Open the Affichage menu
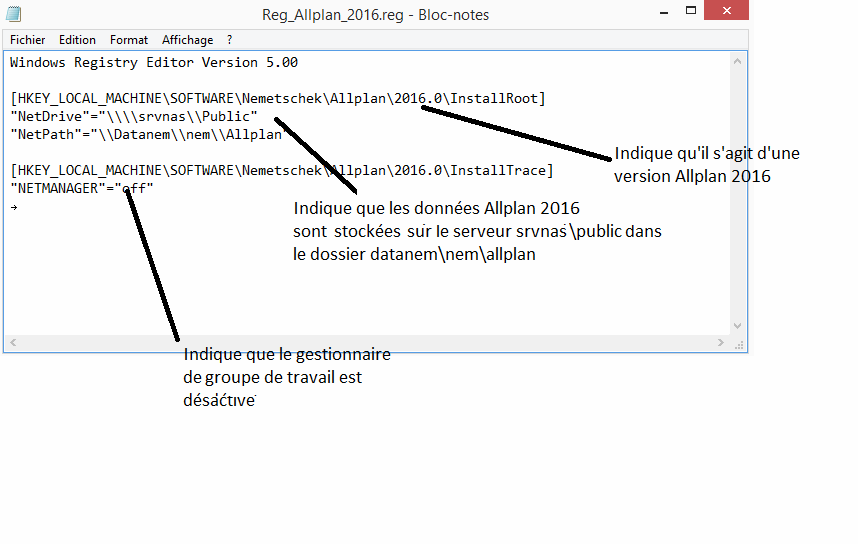The width and height of the screenshot is (858, 544). (x=187, y=40)
